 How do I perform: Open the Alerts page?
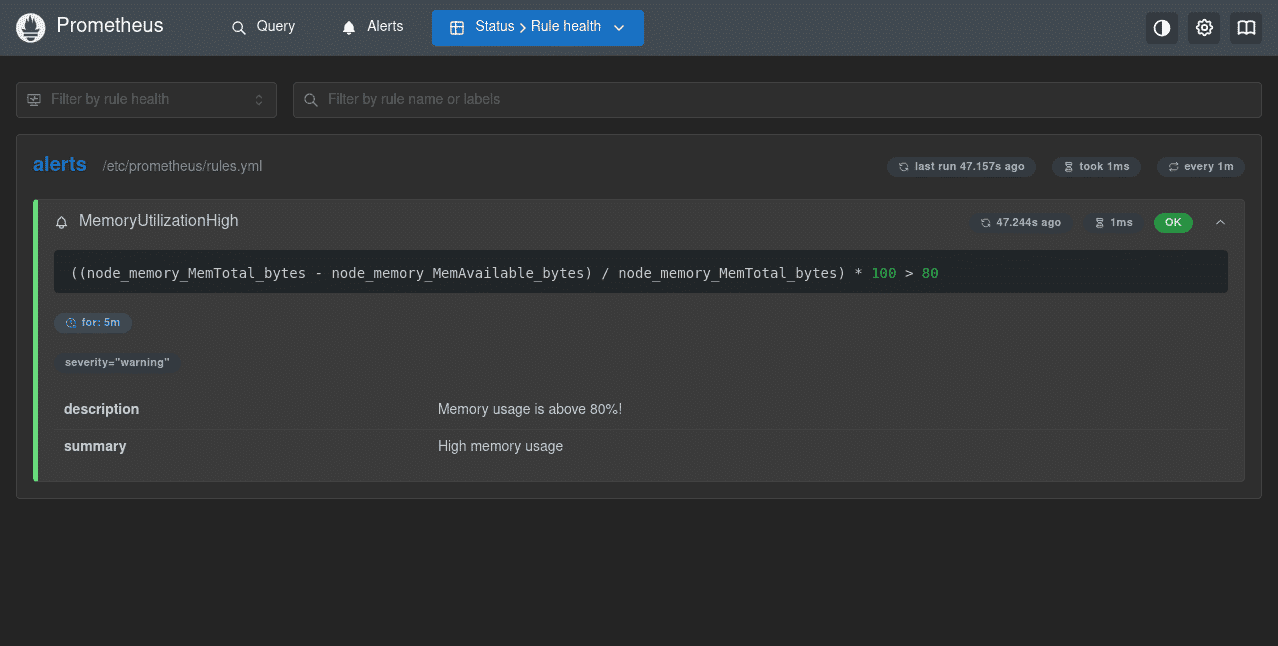pos(372,27)
